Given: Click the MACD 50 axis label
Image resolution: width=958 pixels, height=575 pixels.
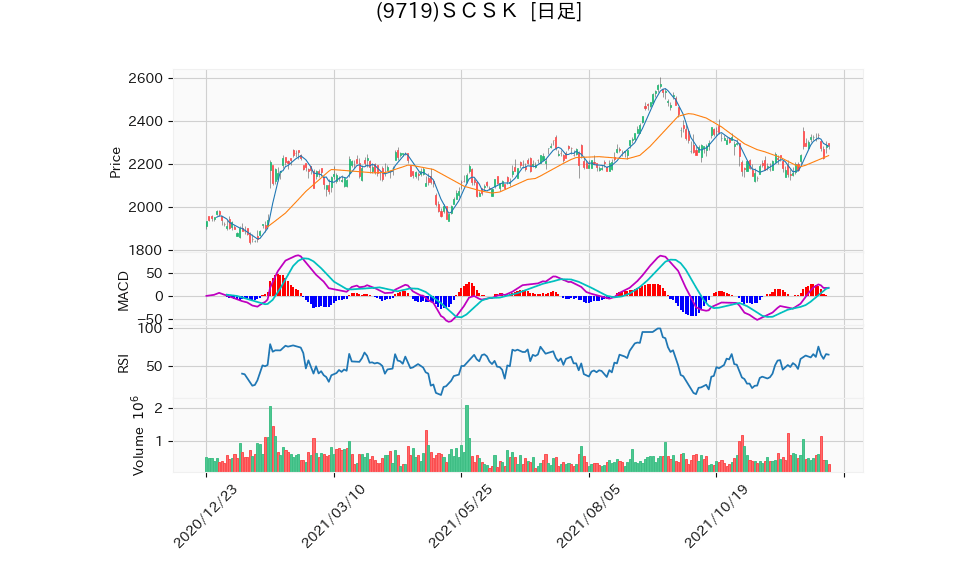Looking at the screenshot, I should click(x=155, y=274).
